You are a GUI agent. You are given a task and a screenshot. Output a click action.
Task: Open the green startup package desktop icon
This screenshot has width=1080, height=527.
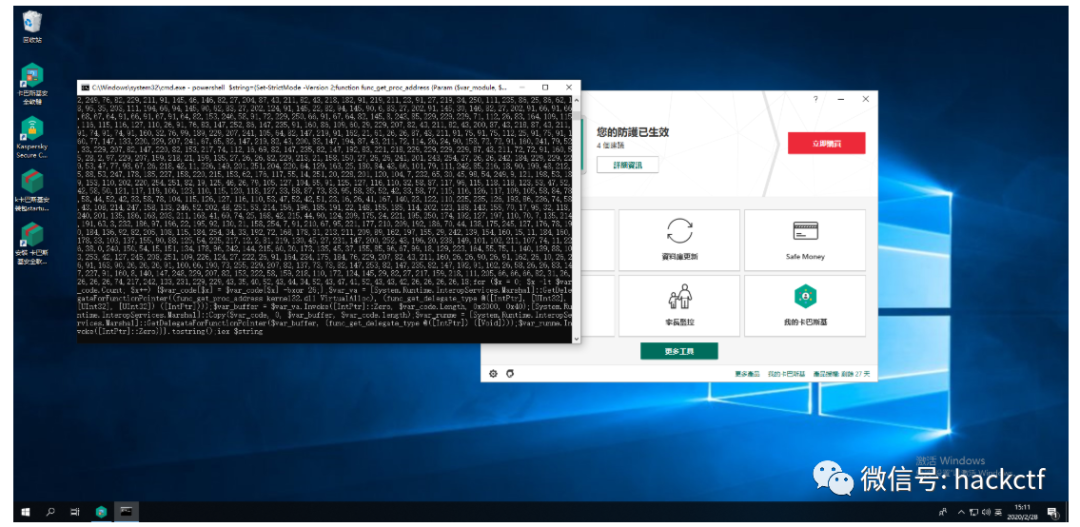(x=32, y=191)
